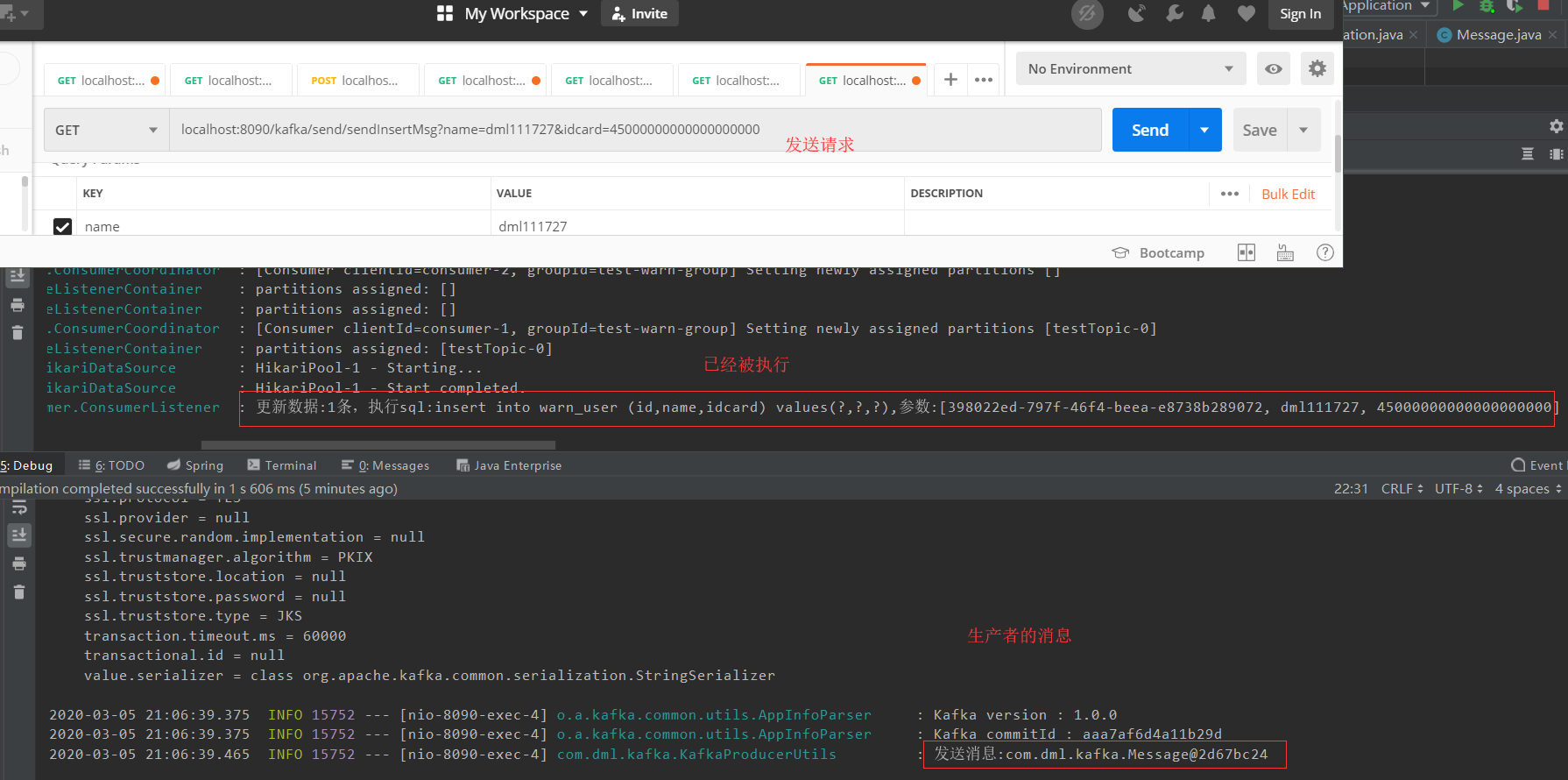Click Postman's right vertical scrollbar

click(1338, 153)
